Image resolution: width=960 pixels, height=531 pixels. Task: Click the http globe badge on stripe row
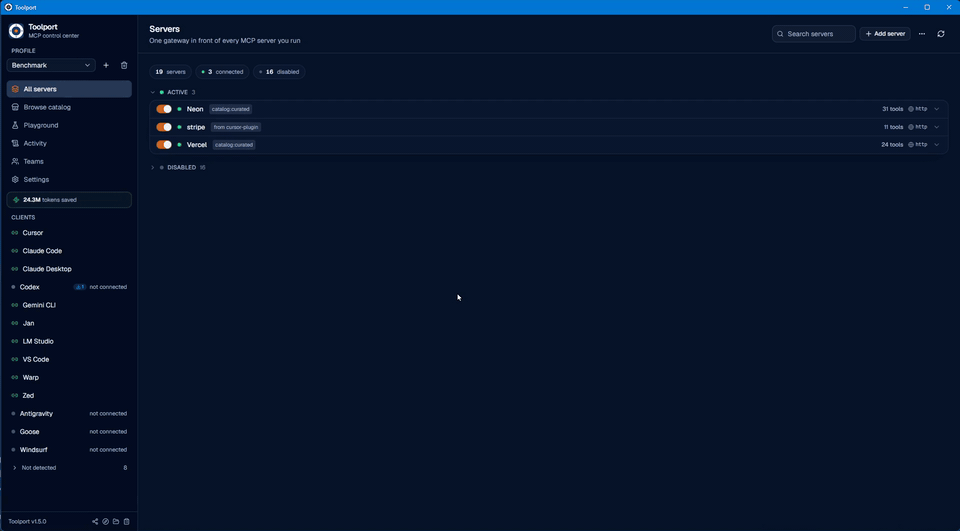coord(917,127)
